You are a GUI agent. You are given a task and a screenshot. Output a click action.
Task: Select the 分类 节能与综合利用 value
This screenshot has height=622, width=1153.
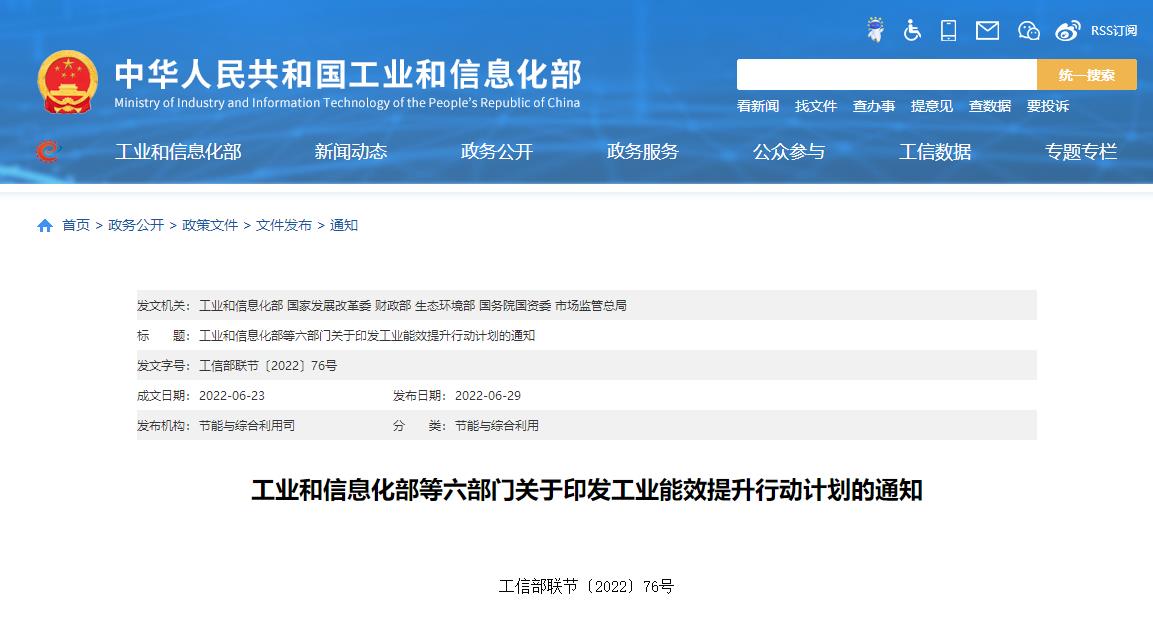pyautogui.click(x=496, y=426)
